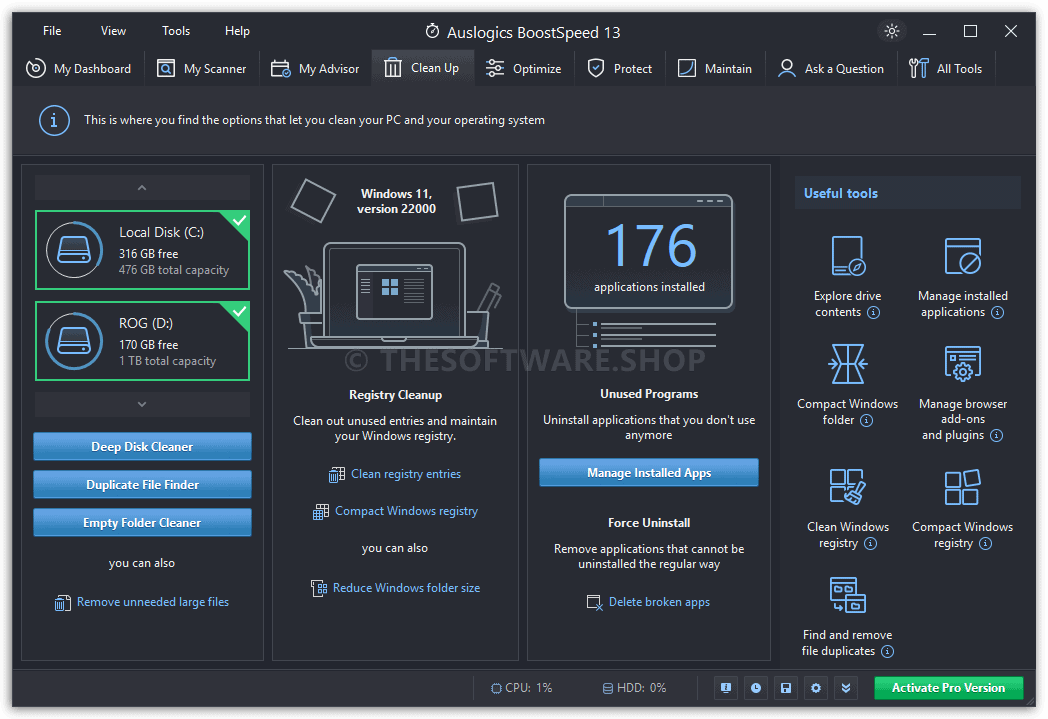The image size is (1048, 719).
Task: Click Manage Installed Apps button
Action: [648, 472]
